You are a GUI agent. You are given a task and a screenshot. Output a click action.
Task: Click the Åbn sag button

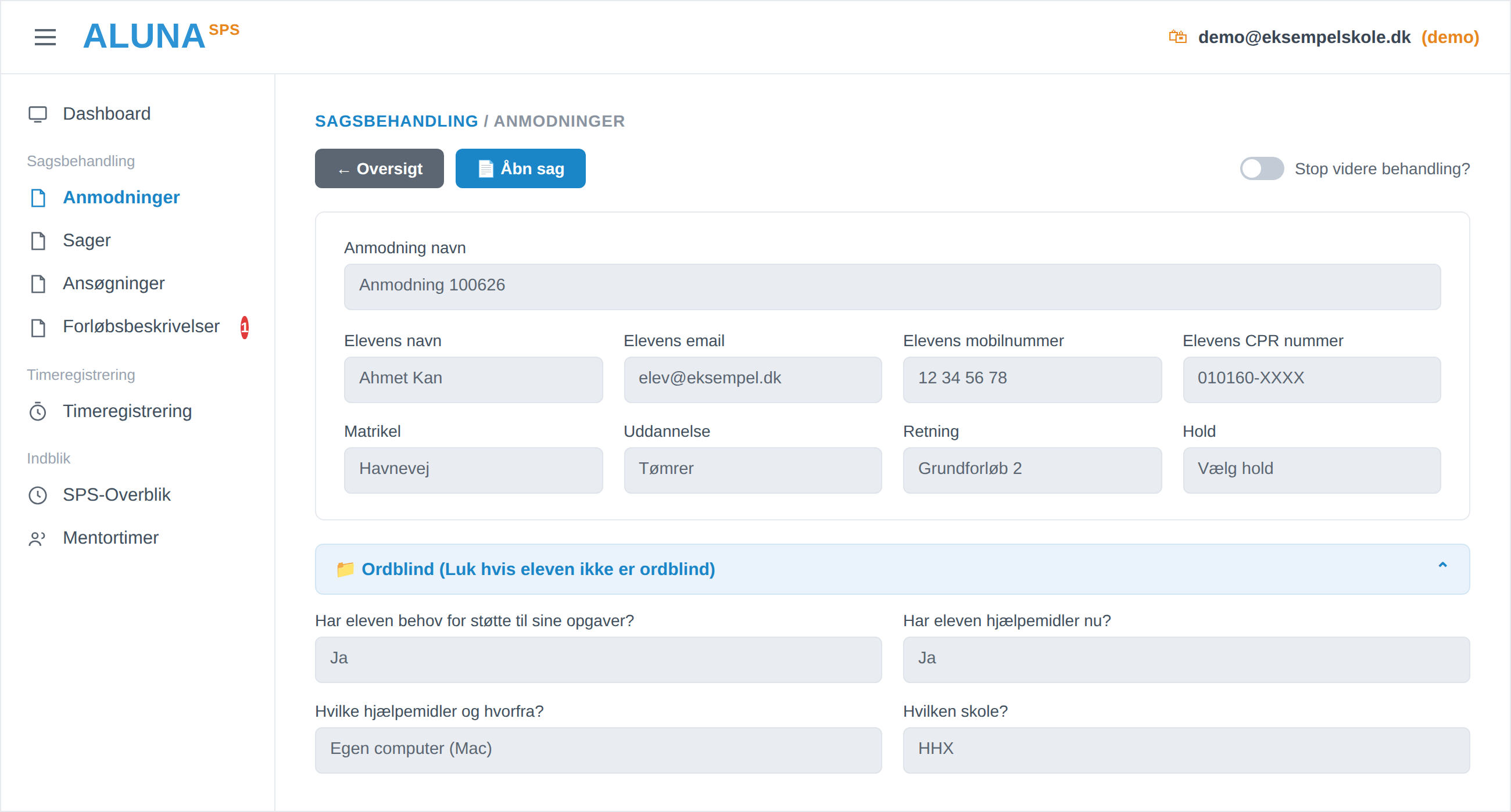520,168
